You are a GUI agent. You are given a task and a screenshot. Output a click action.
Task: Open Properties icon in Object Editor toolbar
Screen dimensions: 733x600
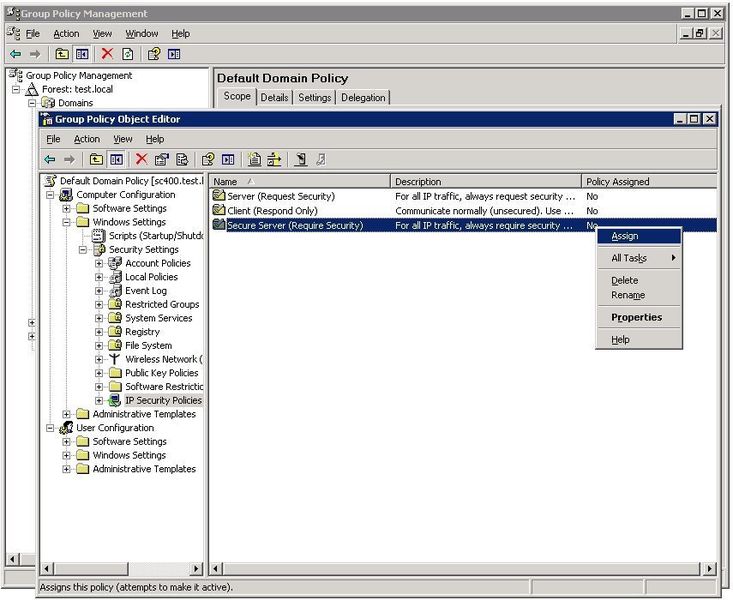[x=162, y=160]
